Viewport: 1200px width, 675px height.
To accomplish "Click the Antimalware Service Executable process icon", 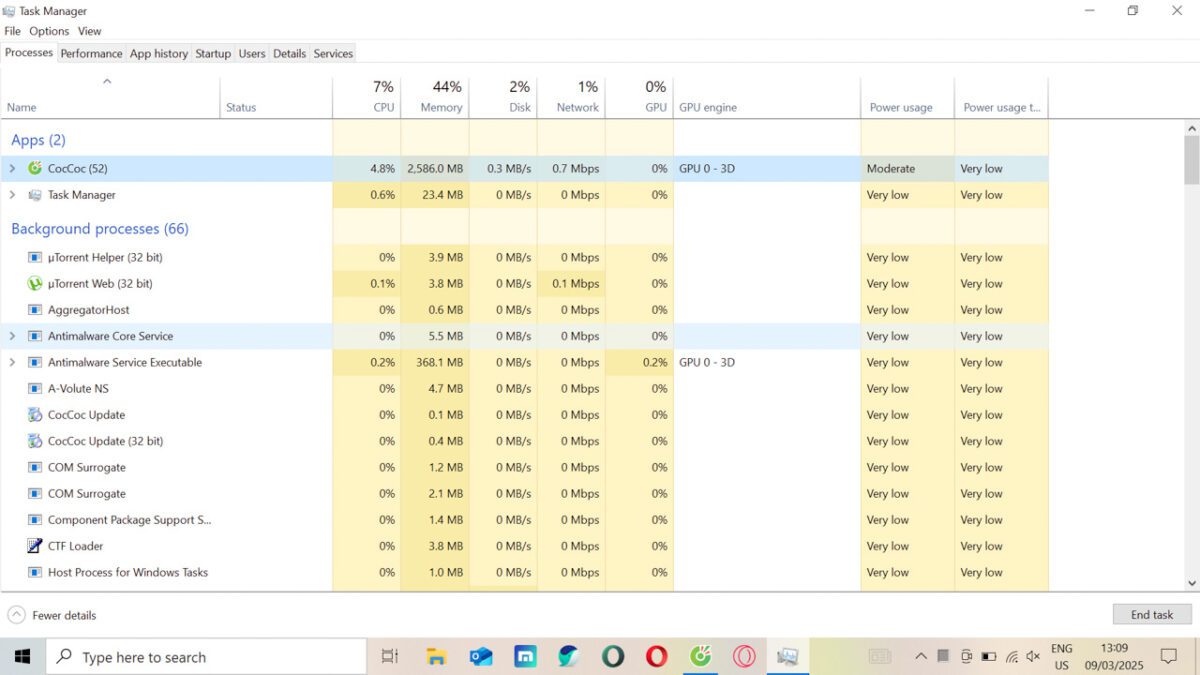I will [x=35, y=362].
